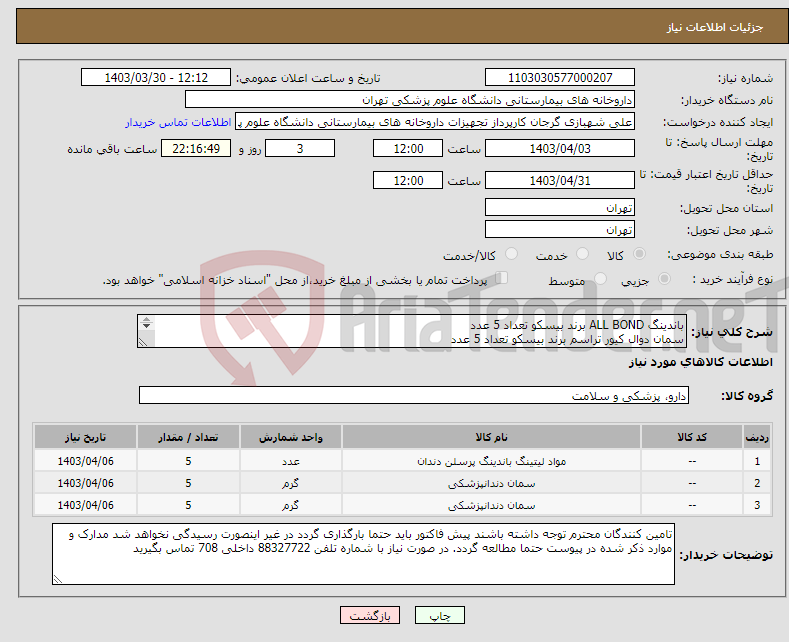Click the quantity 5 in row 1
This screenshot has height=642, width=789.
pyautogui.click(x=188, y=461)
